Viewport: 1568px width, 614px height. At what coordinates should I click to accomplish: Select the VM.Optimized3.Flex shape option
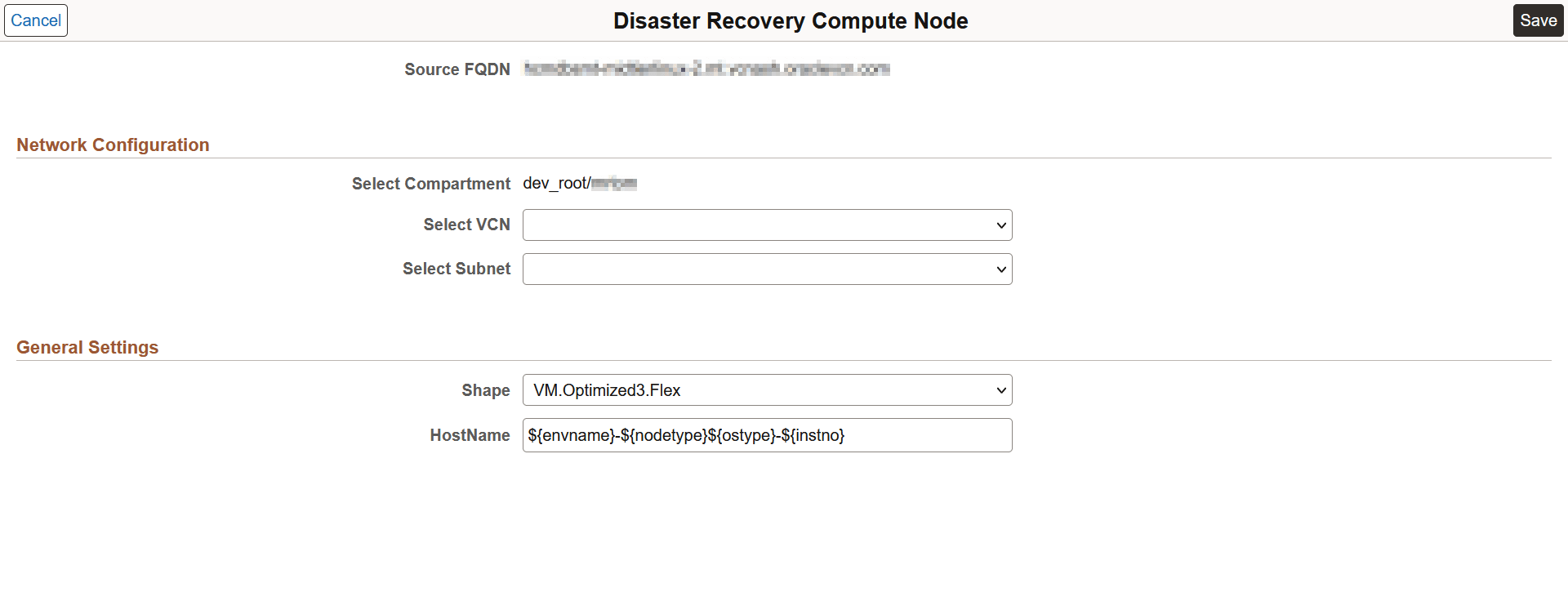click(x=607, y=389)
